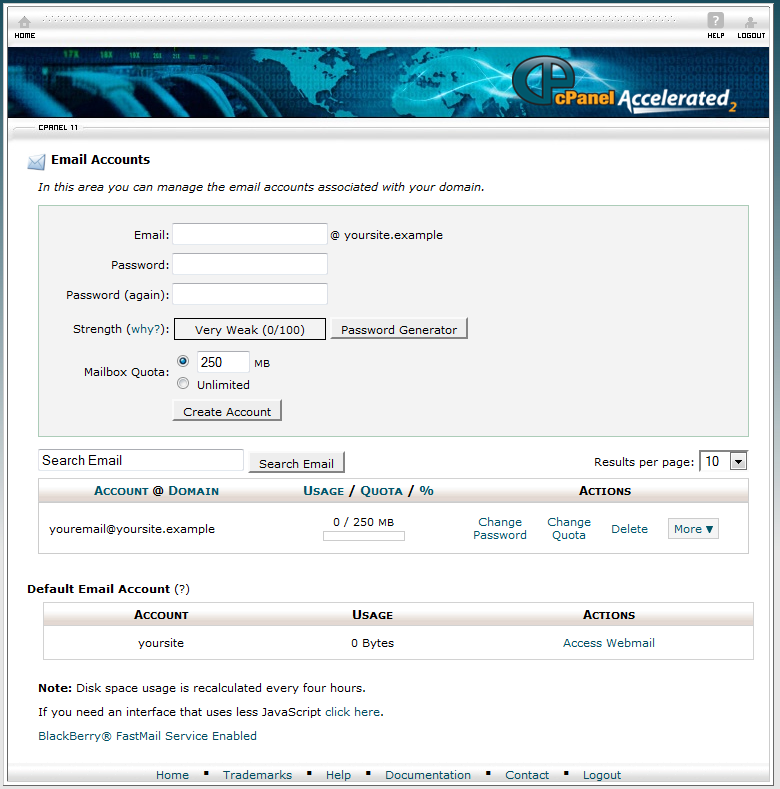The width and height of the screenshot is (780, 789).
Task: Click Change Password for youremail account
Action: click(500, 528)
